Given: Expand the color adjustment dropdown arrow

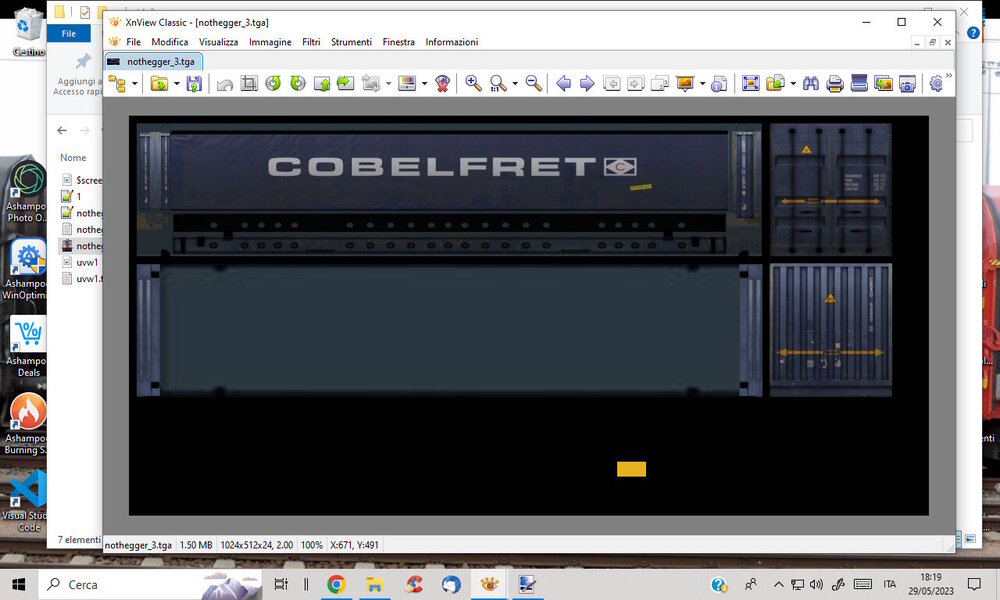Looking at the screenshot, I should pos(424,84).
